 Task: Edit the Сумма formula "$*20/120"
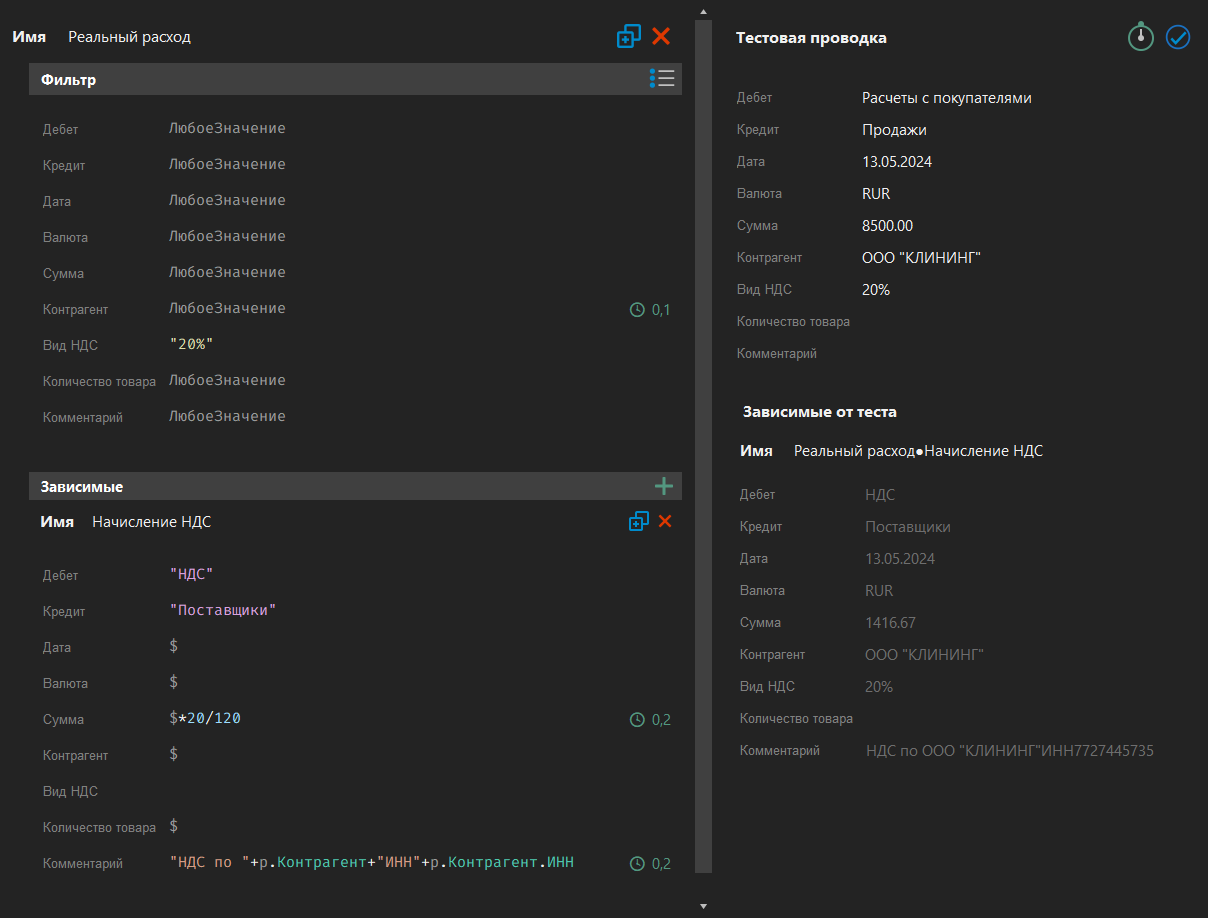[205, 719]
